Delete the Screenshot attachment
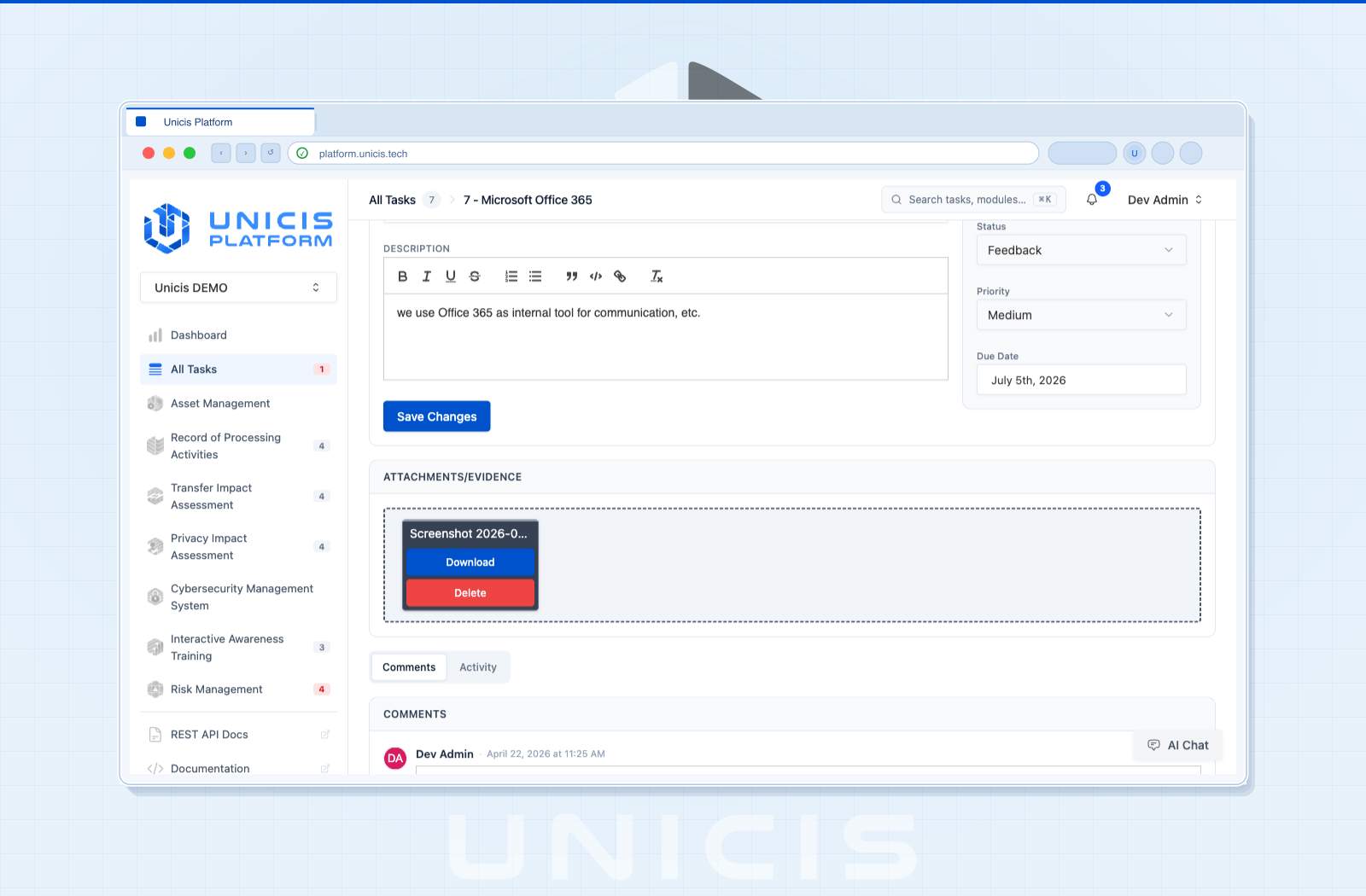This screenshot has height=896, width=1366. (x=470, y=593)
